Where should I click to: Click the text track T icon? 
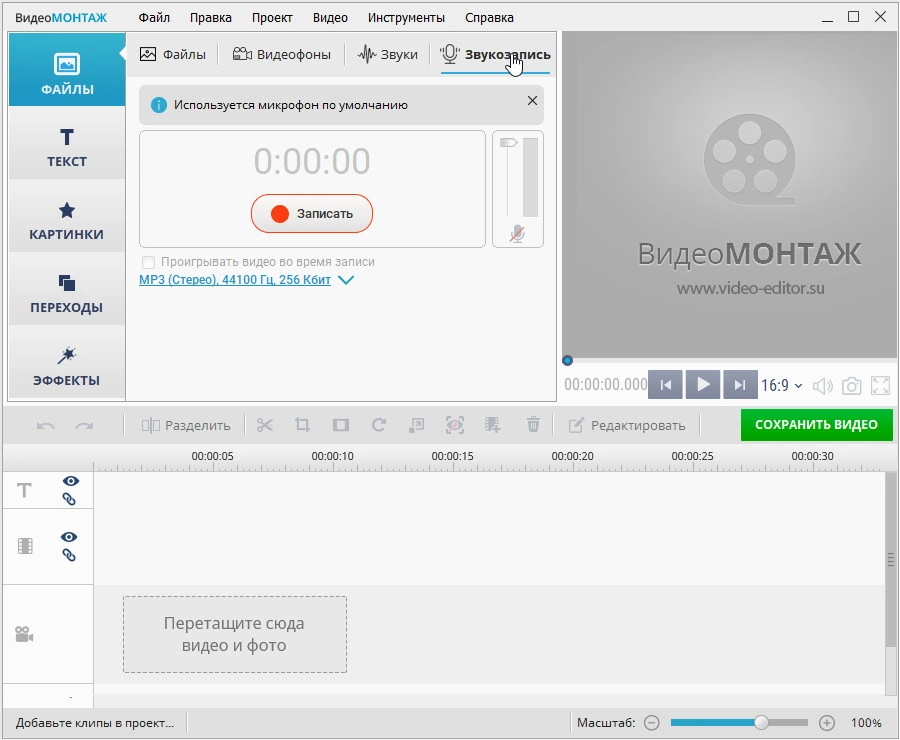click(24, 490)
